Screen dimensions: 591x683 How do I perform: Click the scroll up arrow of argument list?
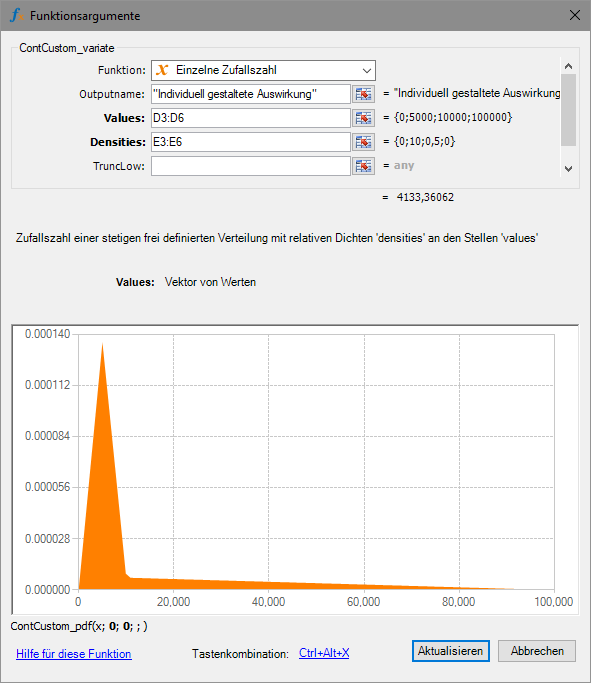[568, 66]
